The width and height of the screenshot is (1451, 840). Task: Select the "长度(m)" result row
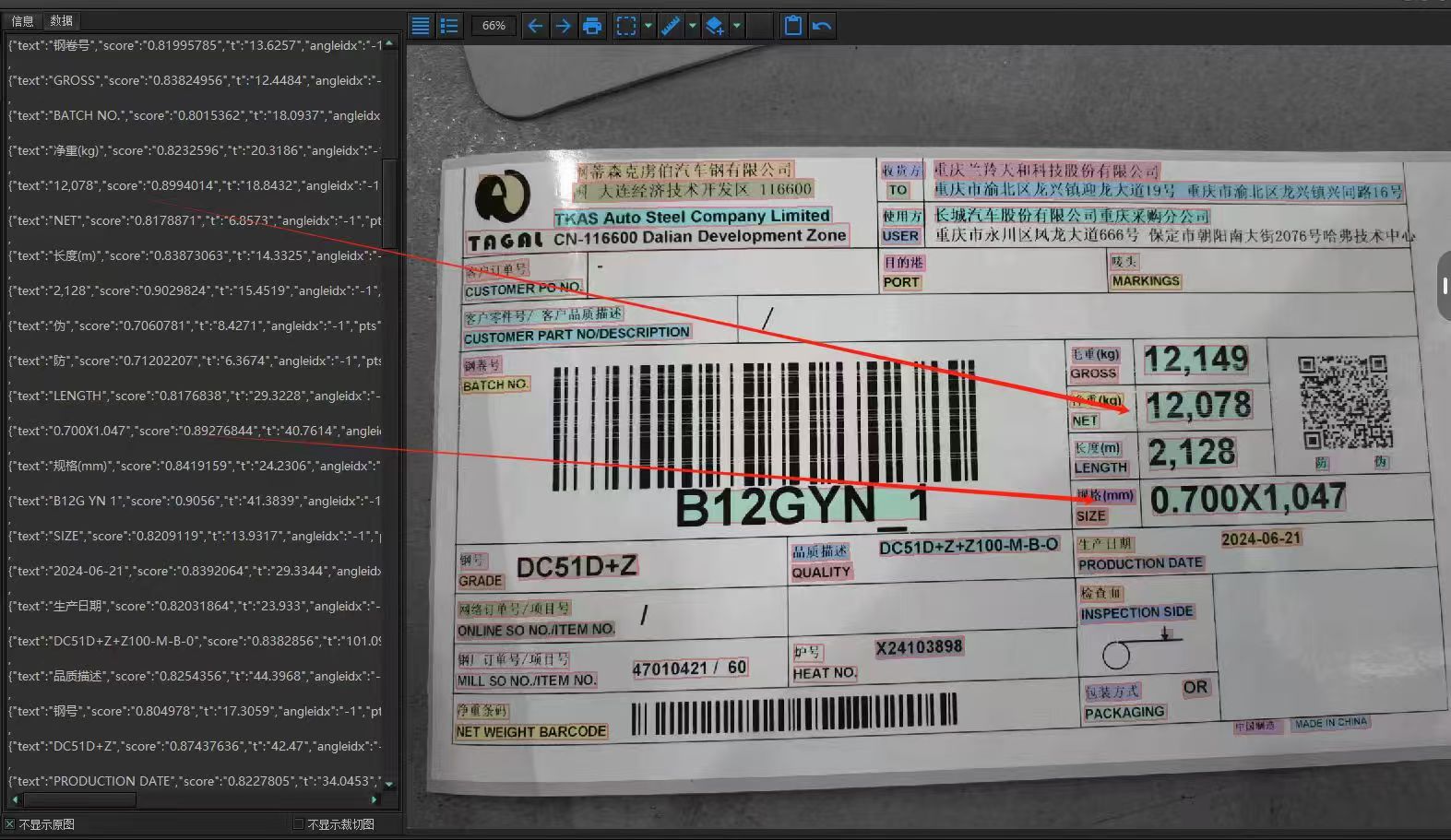(195, 255)
